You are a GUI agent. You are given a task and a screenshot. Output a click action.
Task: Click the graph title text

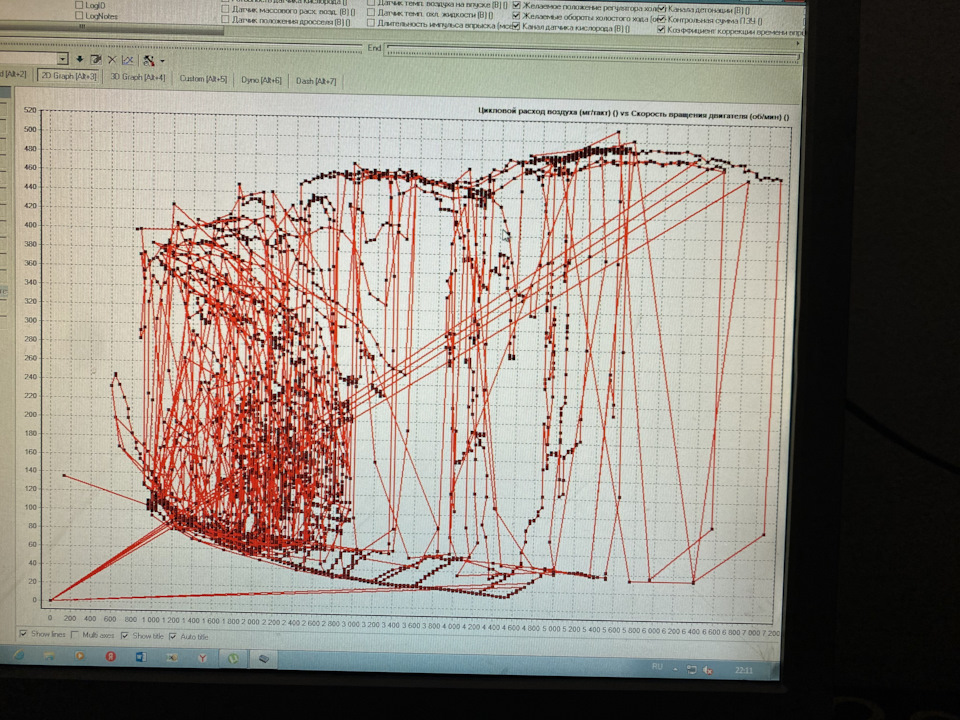(x=634, y=114)
